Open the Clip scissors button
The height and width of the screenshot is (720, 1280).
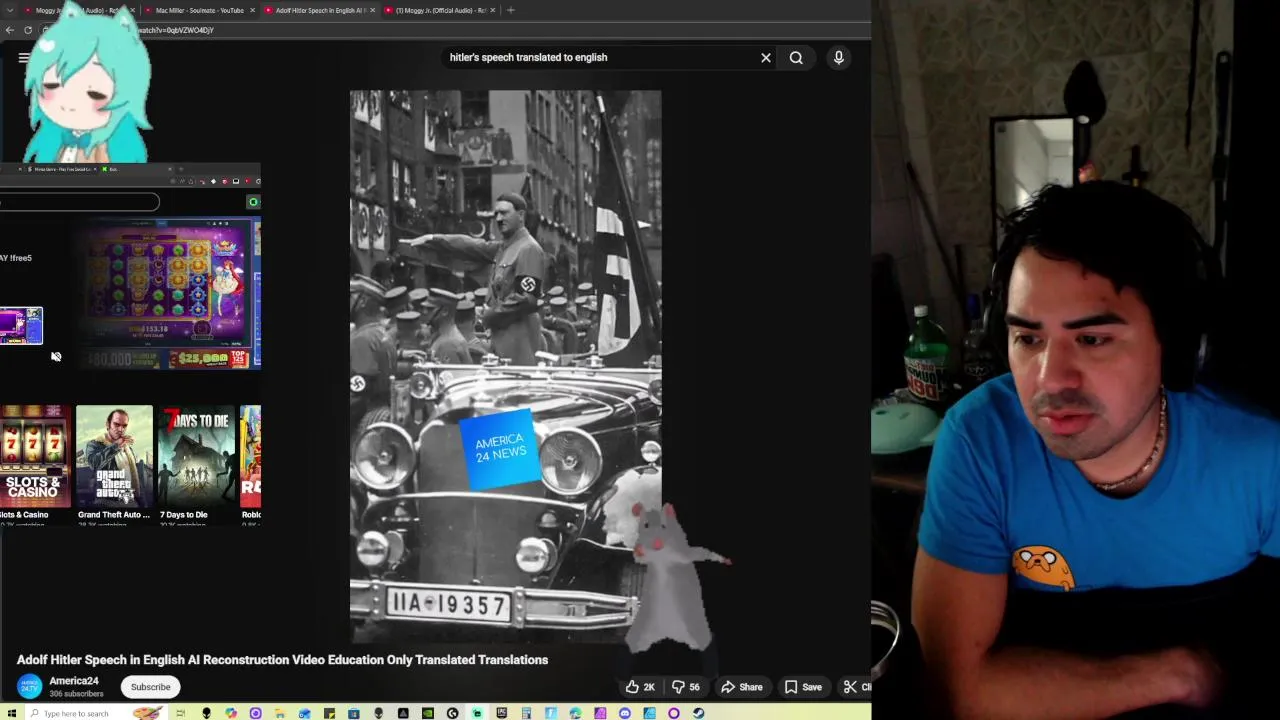point(856,687)
